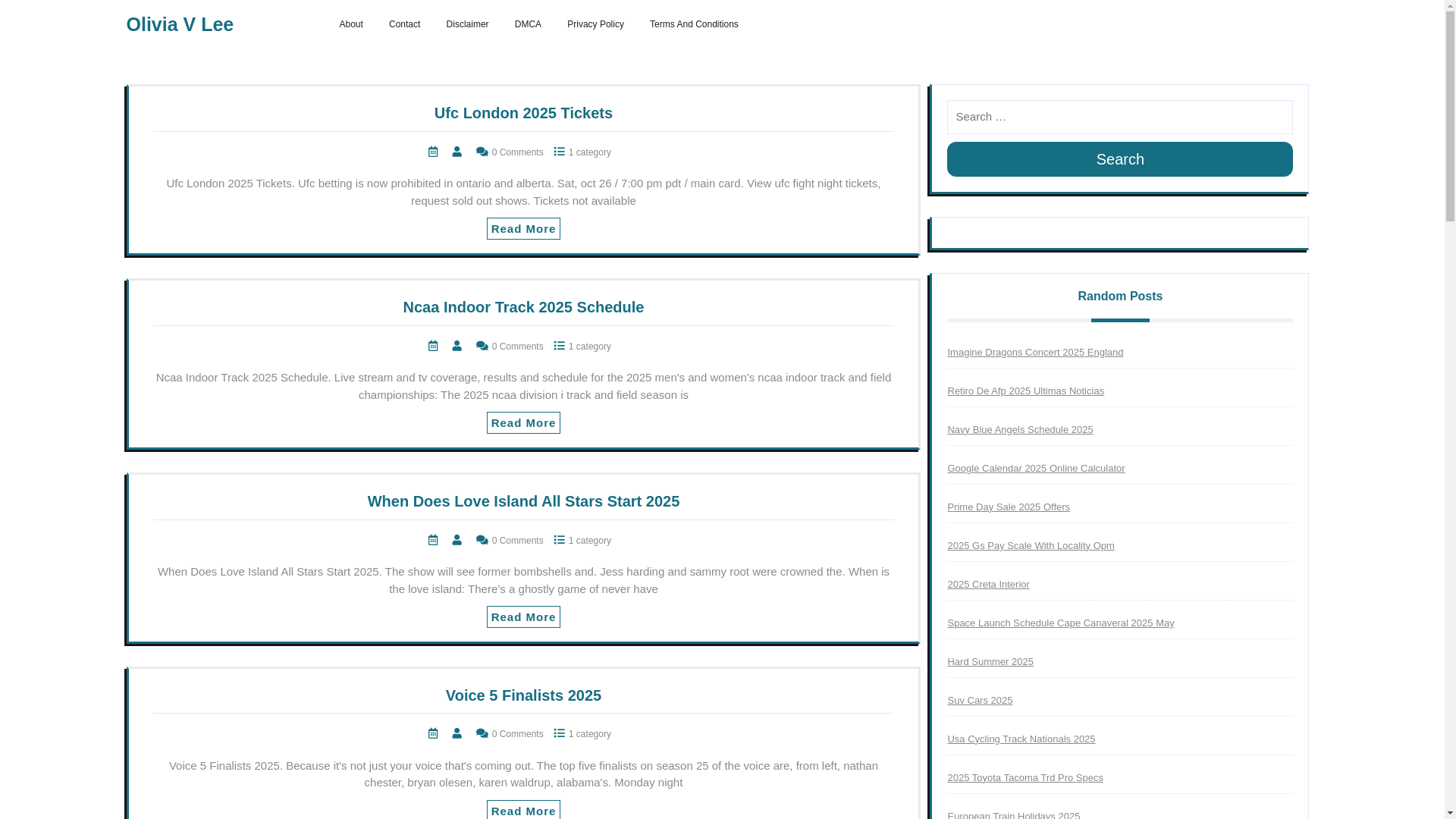The image size is (1456, 819).
Task: Click the calendar icon under Ncaa Indoor Track 2025 Schedule
Action: 433,346
